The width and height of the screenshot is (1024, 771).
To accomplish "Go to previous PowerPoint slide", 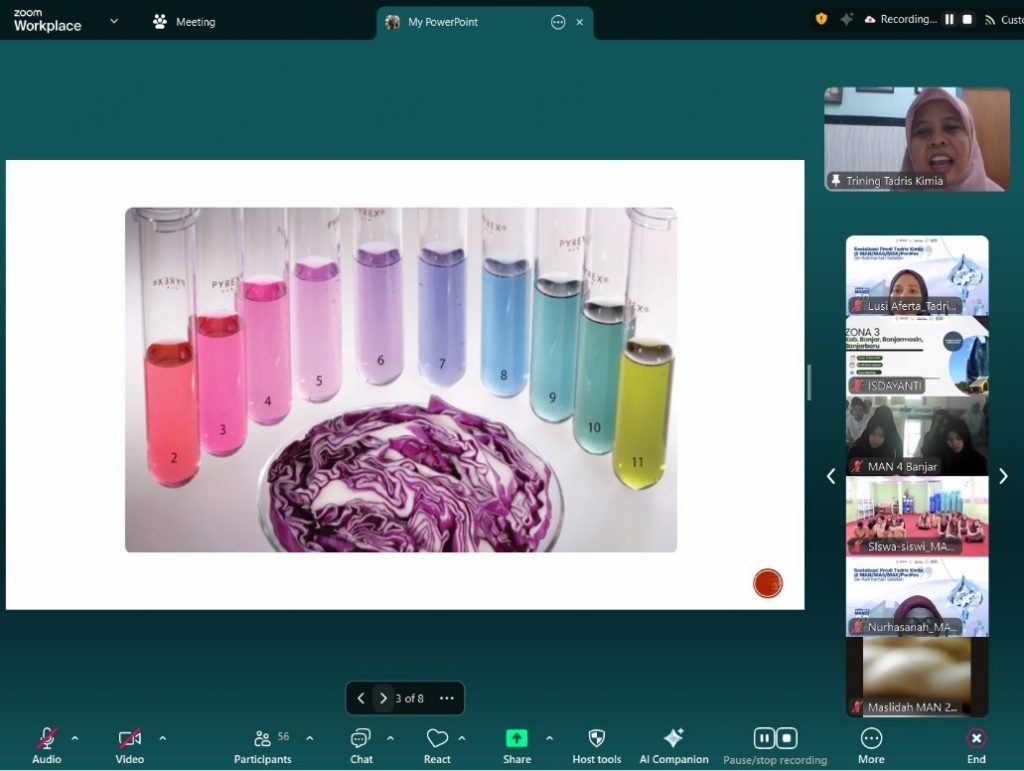I will tap(360, 698).
